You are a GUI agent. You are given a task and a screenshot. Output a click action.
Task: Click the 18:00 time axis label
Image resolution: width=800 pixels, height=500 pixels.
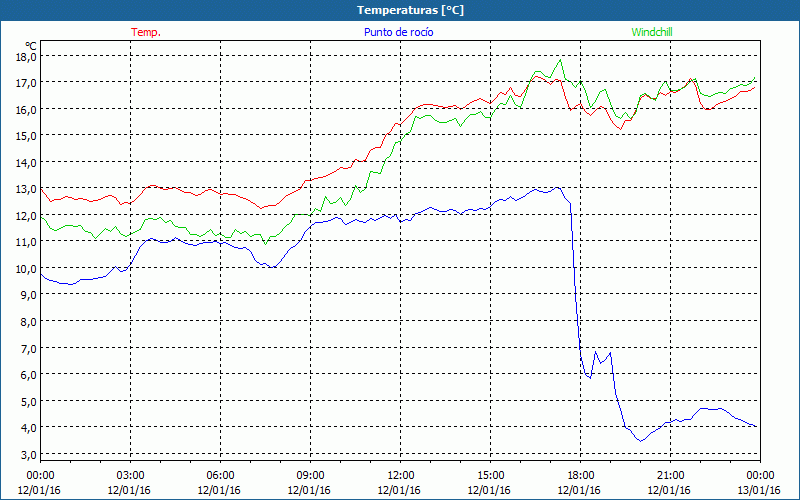580,476
